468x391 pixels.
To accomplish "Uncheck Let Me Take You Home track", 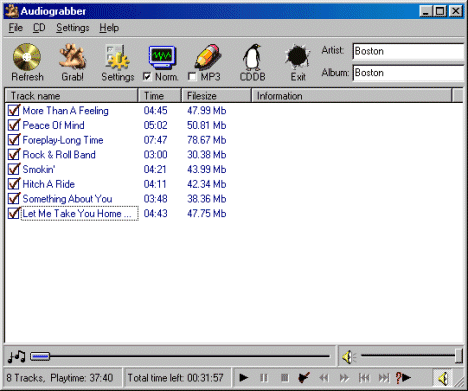I will point(14,213).
